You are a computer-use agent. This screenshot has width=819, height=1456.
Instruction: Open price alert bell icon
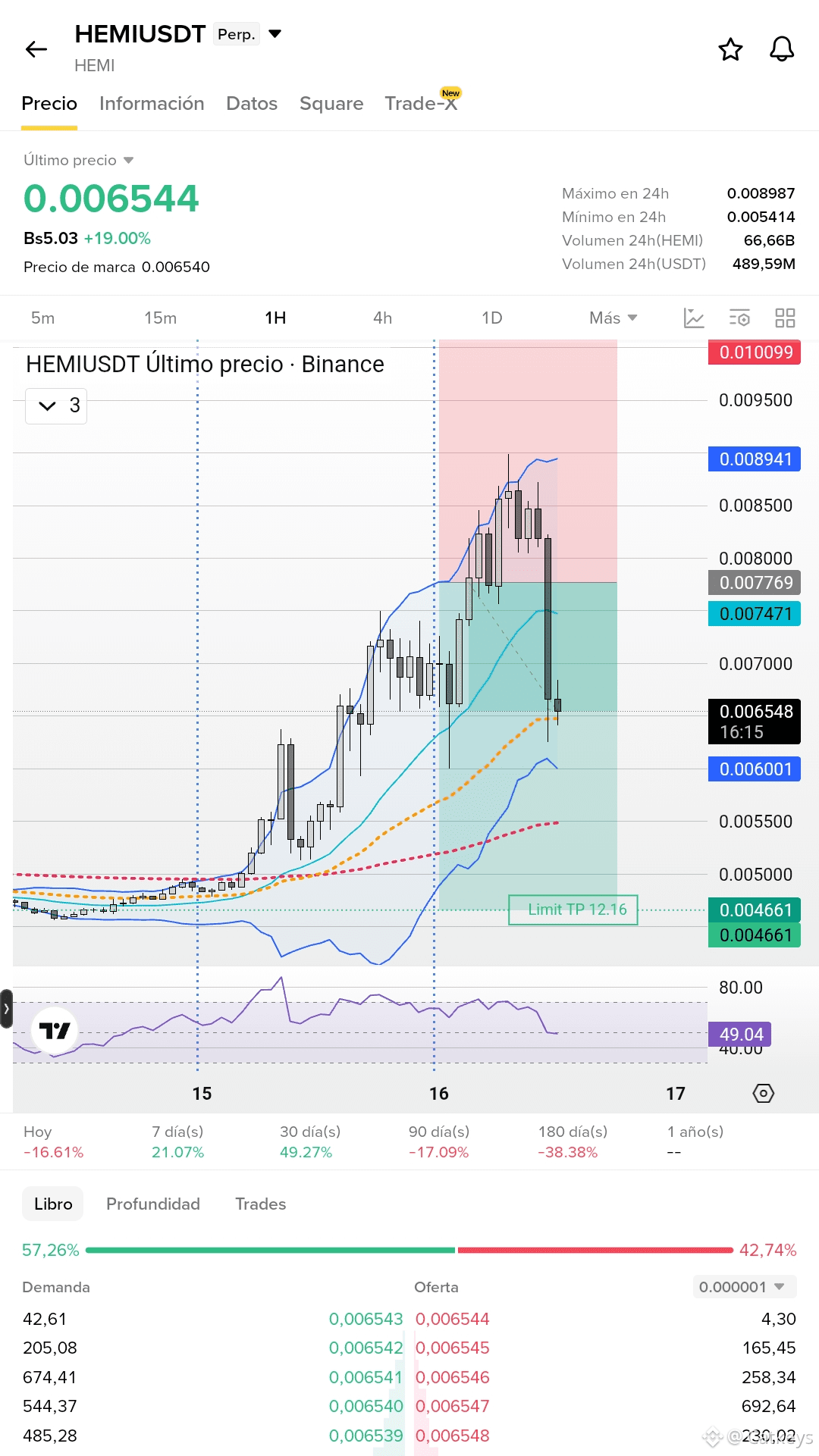point(782,49)
